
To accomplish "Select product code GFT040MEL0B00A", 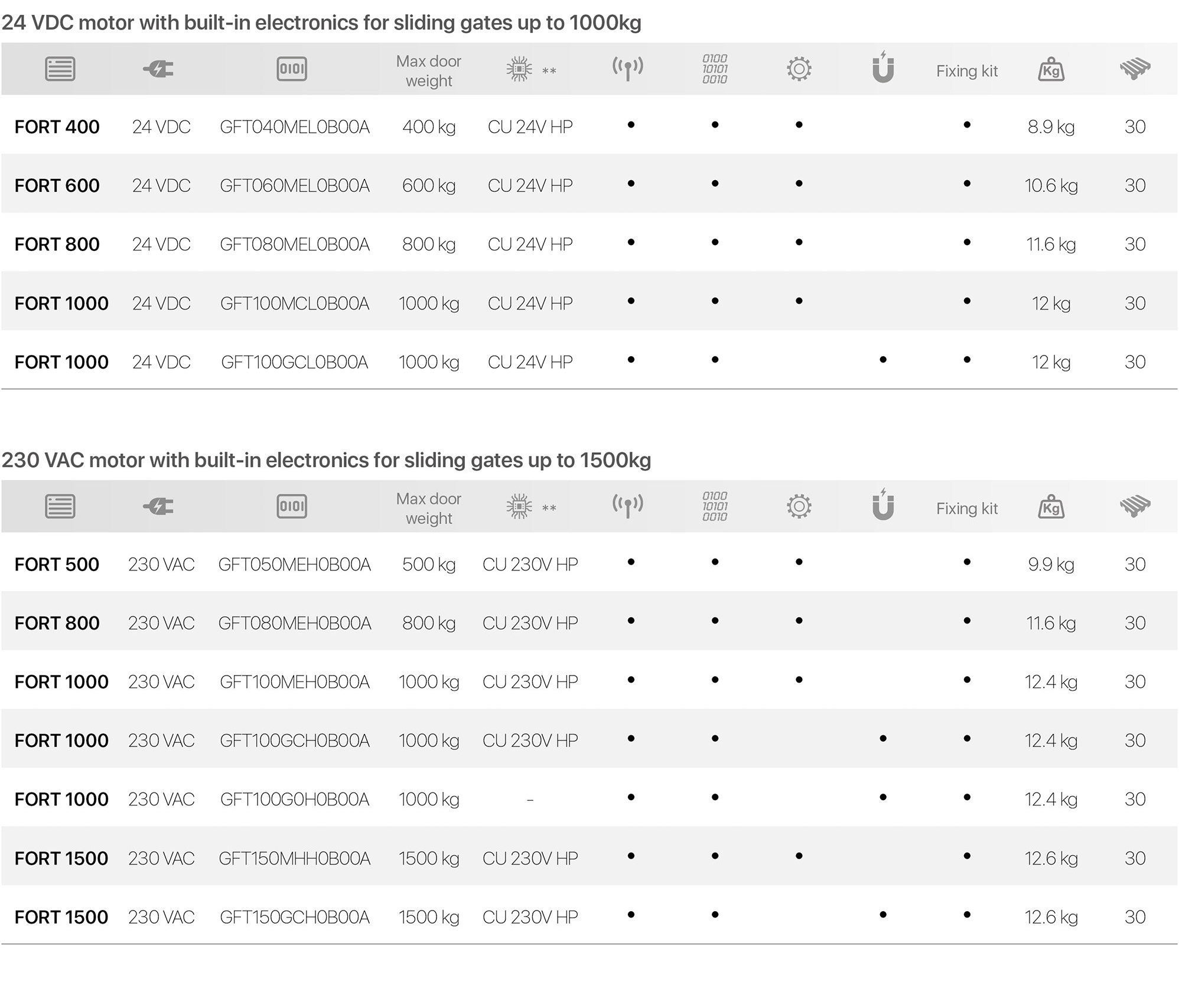I will pos(294,127).
